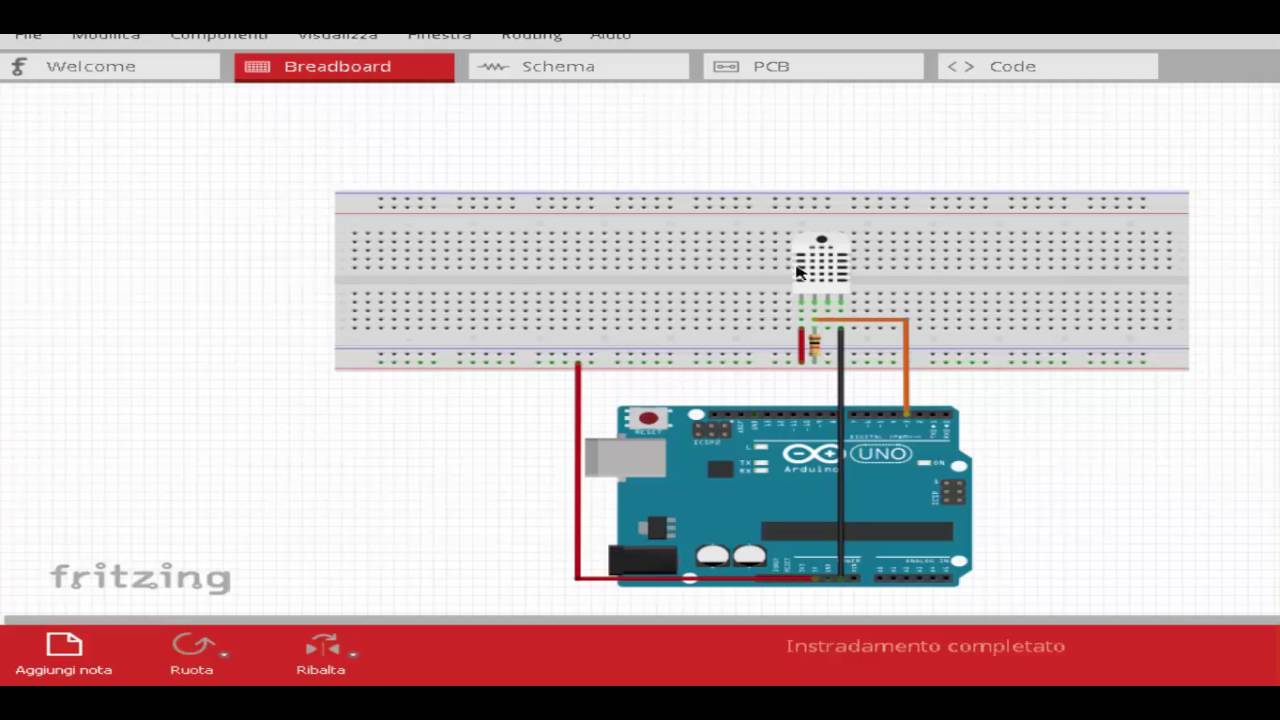Click the Ribalta flip icon

tap(322, 645)
